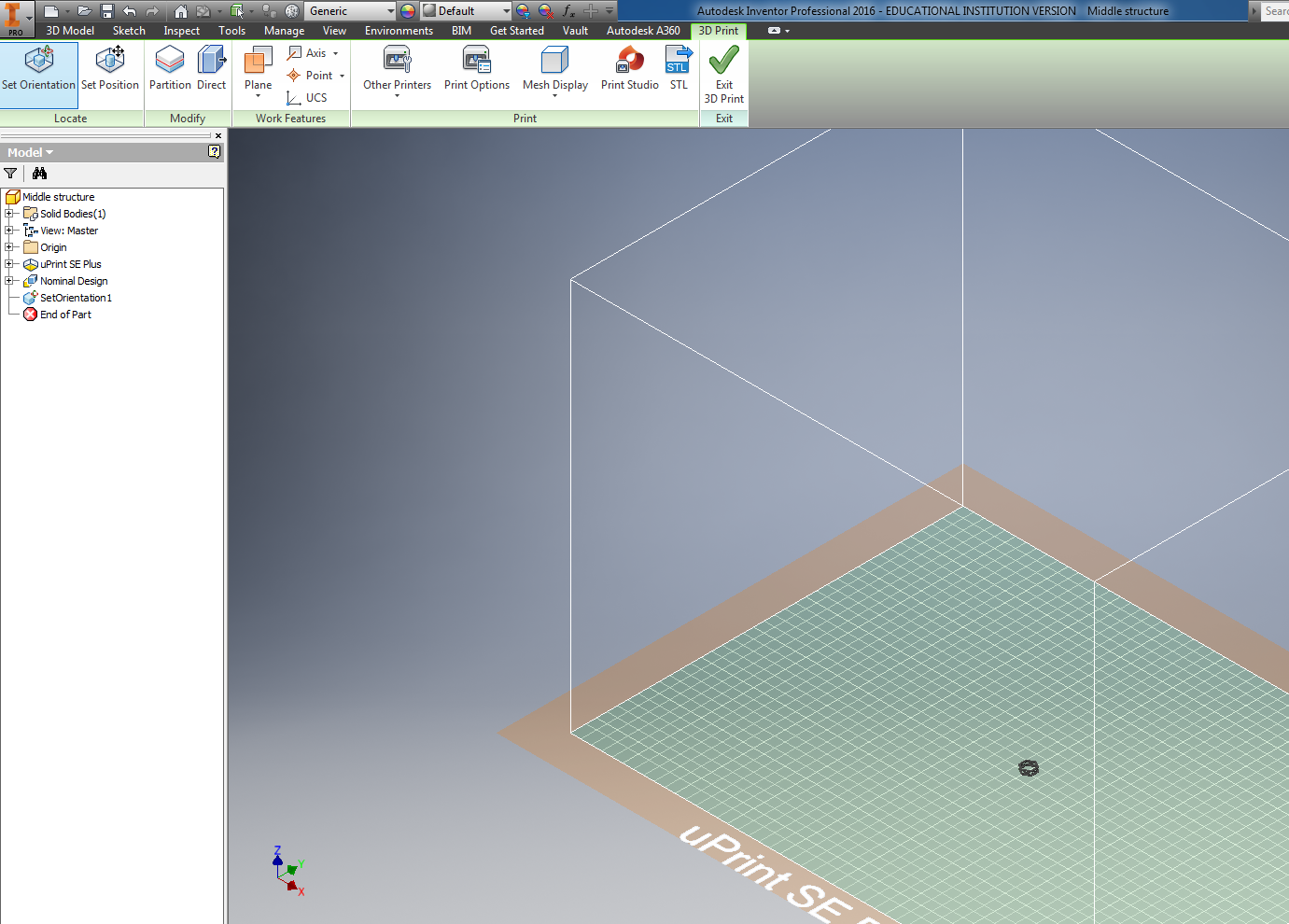The image size is (1289, 924).
Task: Click the Home icon in quick access toolbar
Action: point(181,11)
